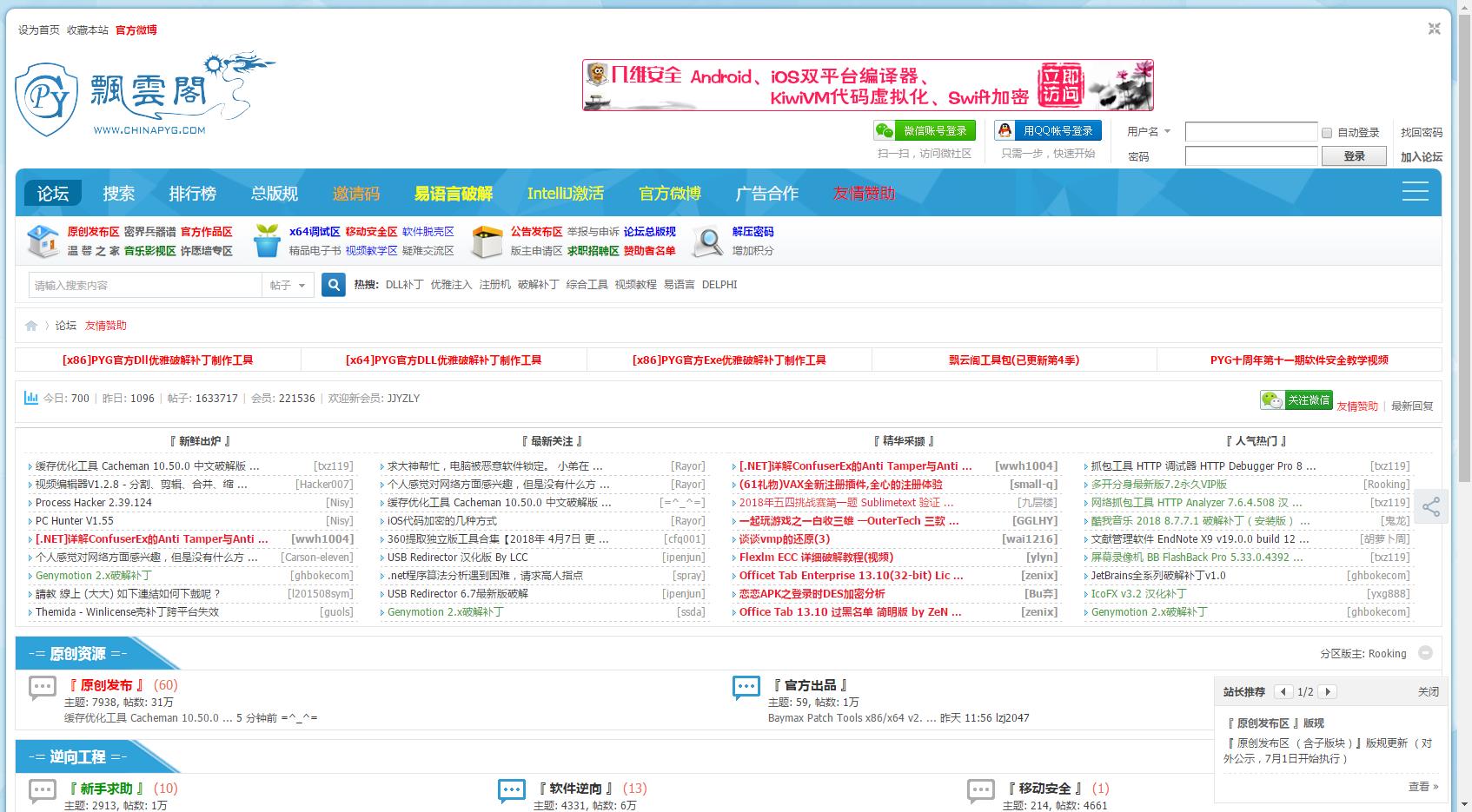Click the home icon in breadcrumb
This screenshot has width=1472, height=812.
point(31,326)
